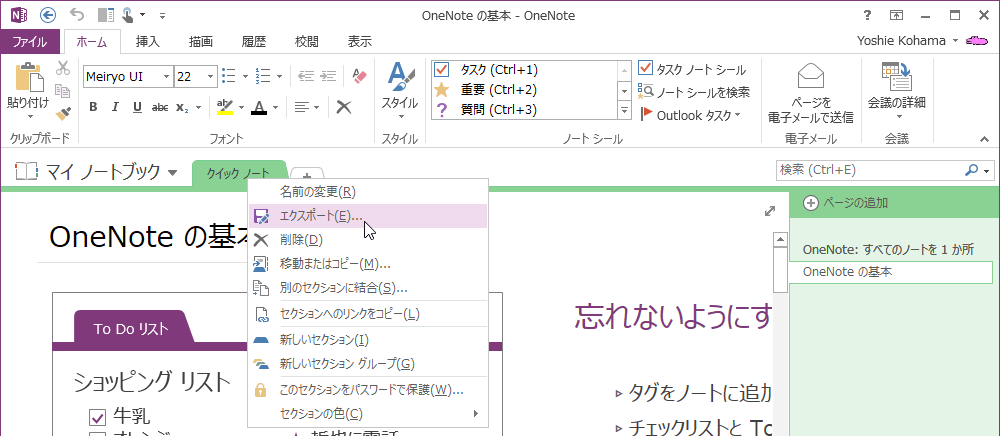
Task: Toggle Italic formatting
Action: click(x=115, y=107)
